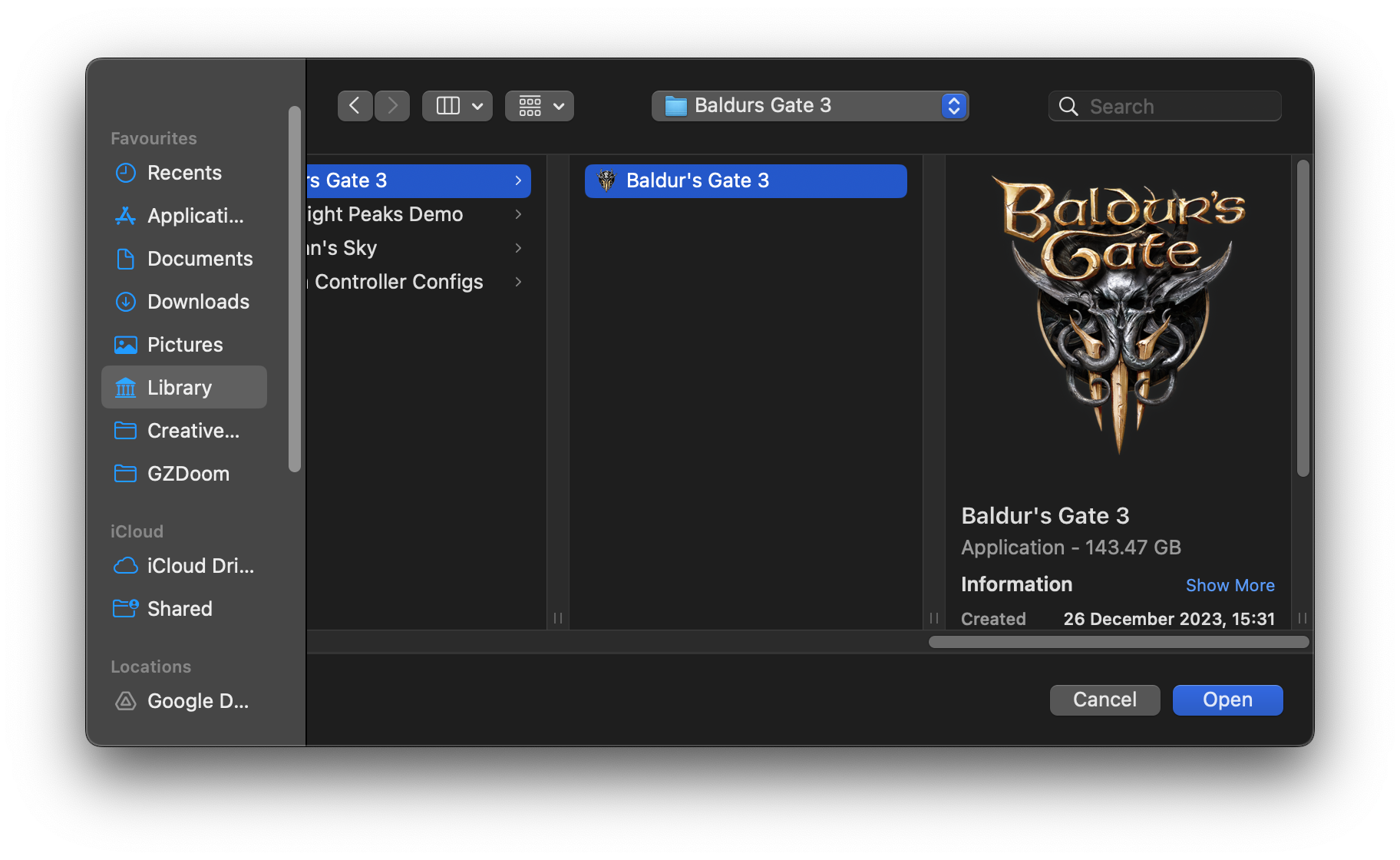Click the Baldur's Gate 3 preview artwork

click(x=1118, y=315)
